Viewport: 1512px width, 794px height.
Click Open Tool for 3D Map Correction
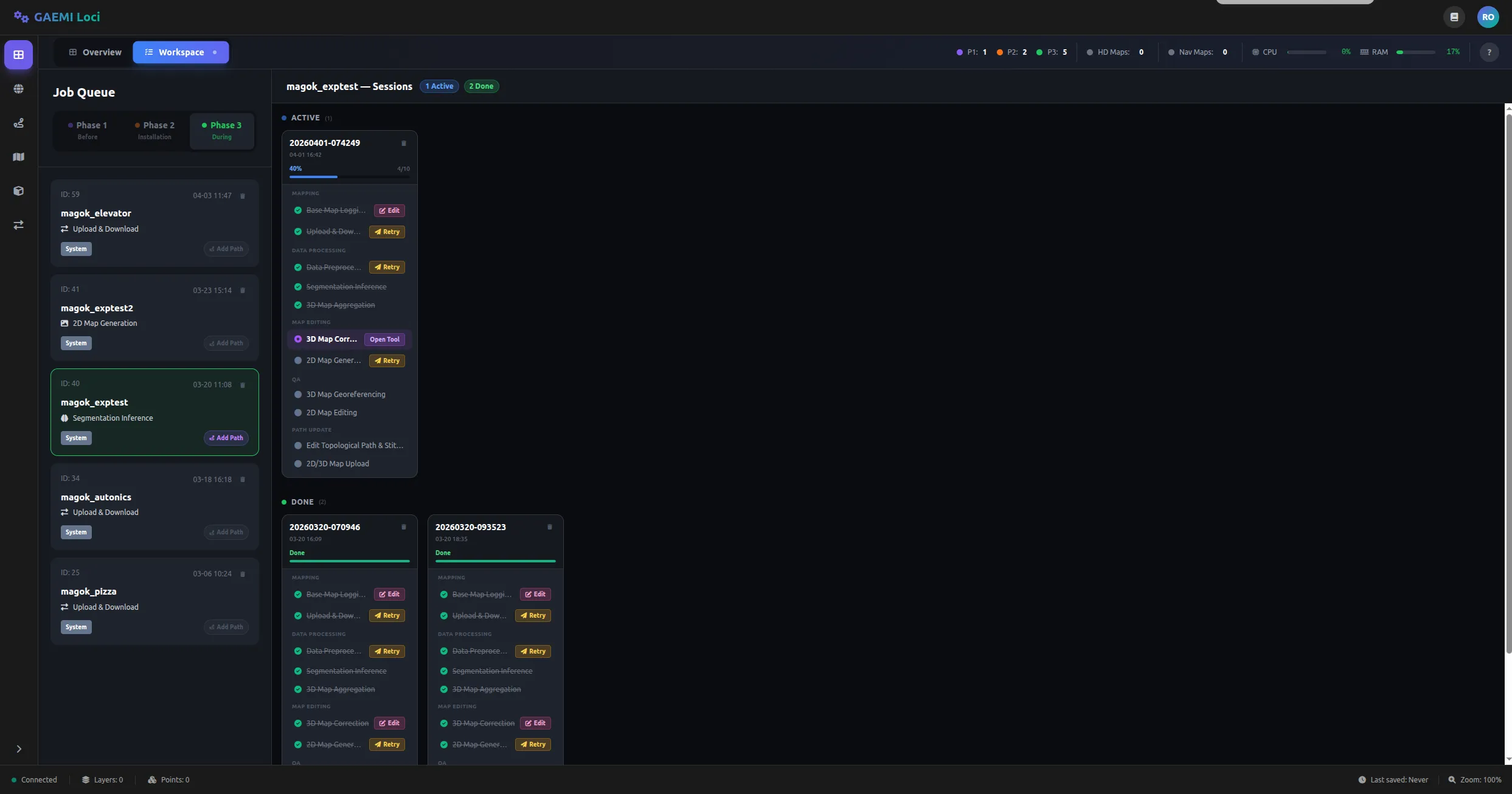click(x=384, y=340)
